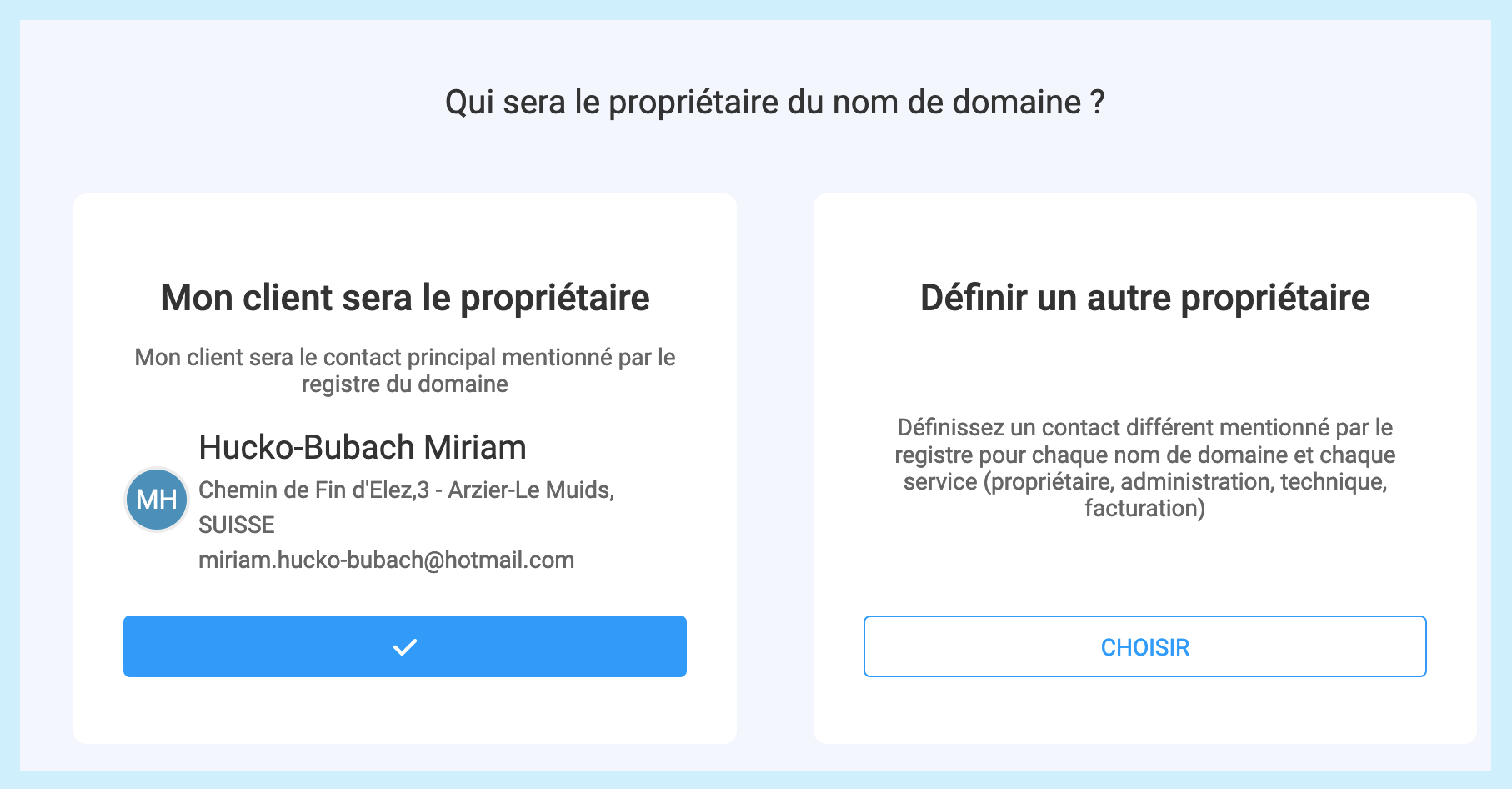The width and height of the screenshot is (1512, 789).
Task: Click the 'Définir un autre propriétaire' heading
Action: (1144, 298)
